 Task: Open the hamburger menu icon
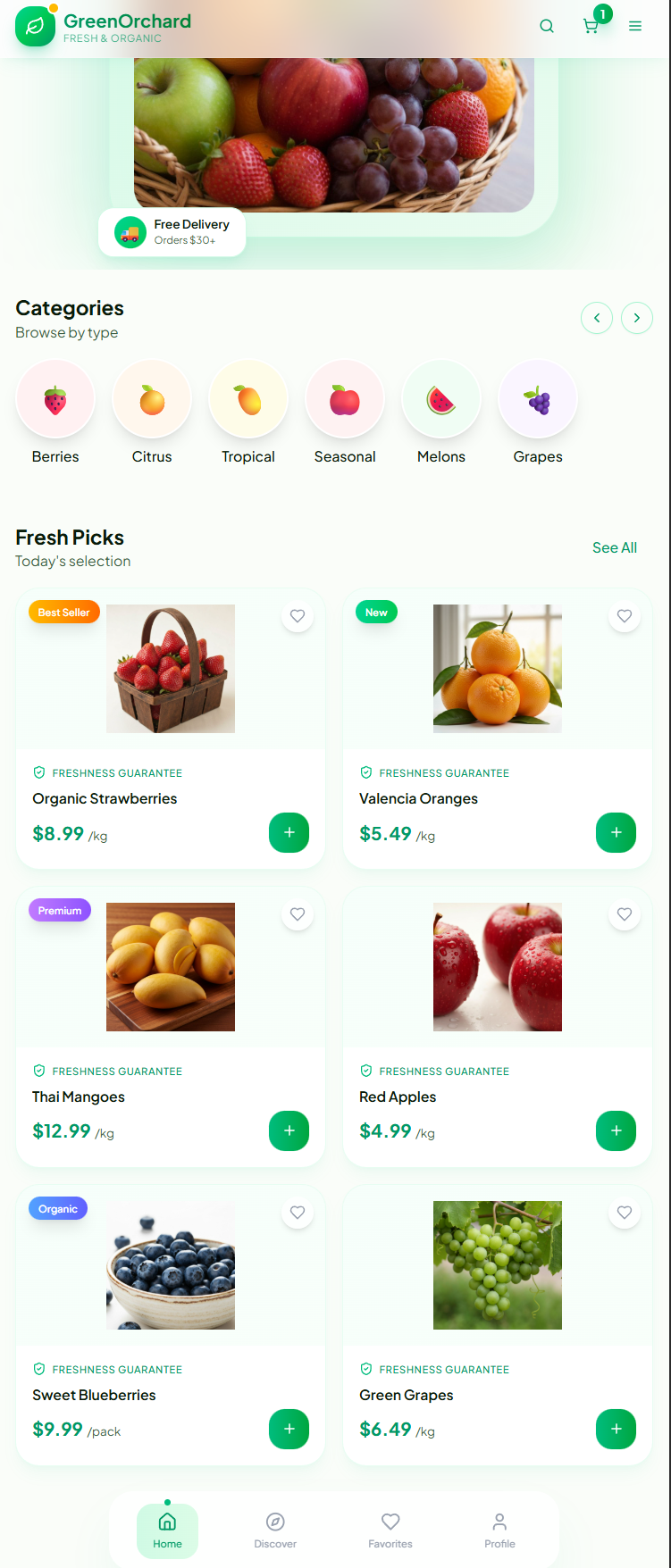(635, 27)
